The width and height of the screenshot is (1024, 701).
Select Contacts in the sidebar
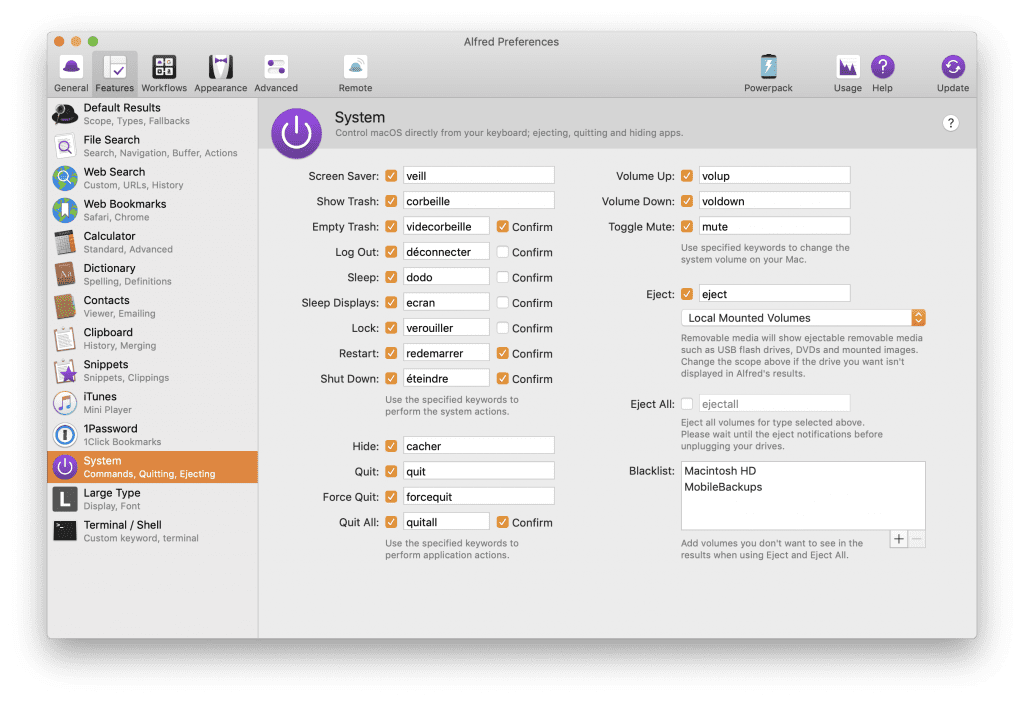pyautogui.click(x=153, y=306)
